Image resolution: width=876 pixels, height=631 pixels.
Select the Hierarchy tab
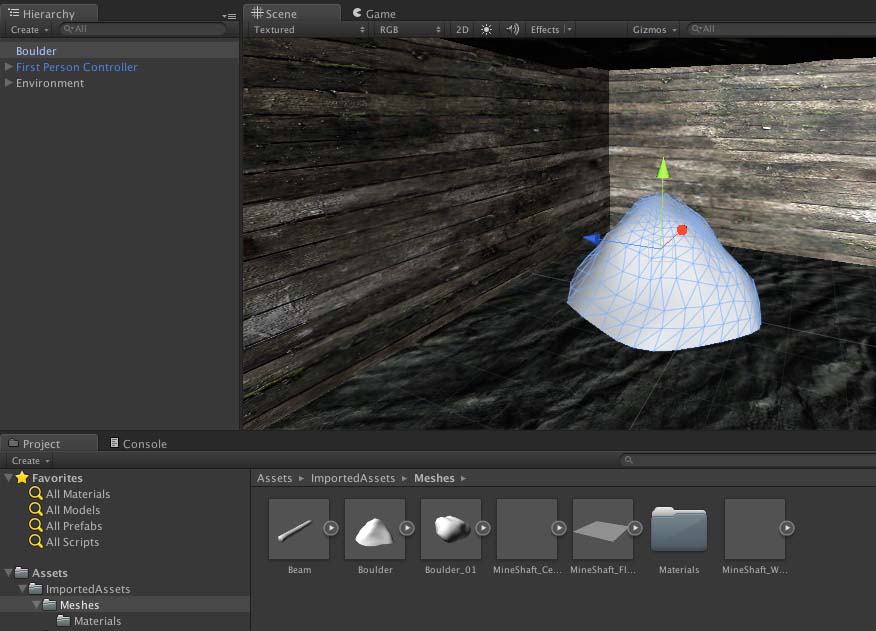coord(49,13)
